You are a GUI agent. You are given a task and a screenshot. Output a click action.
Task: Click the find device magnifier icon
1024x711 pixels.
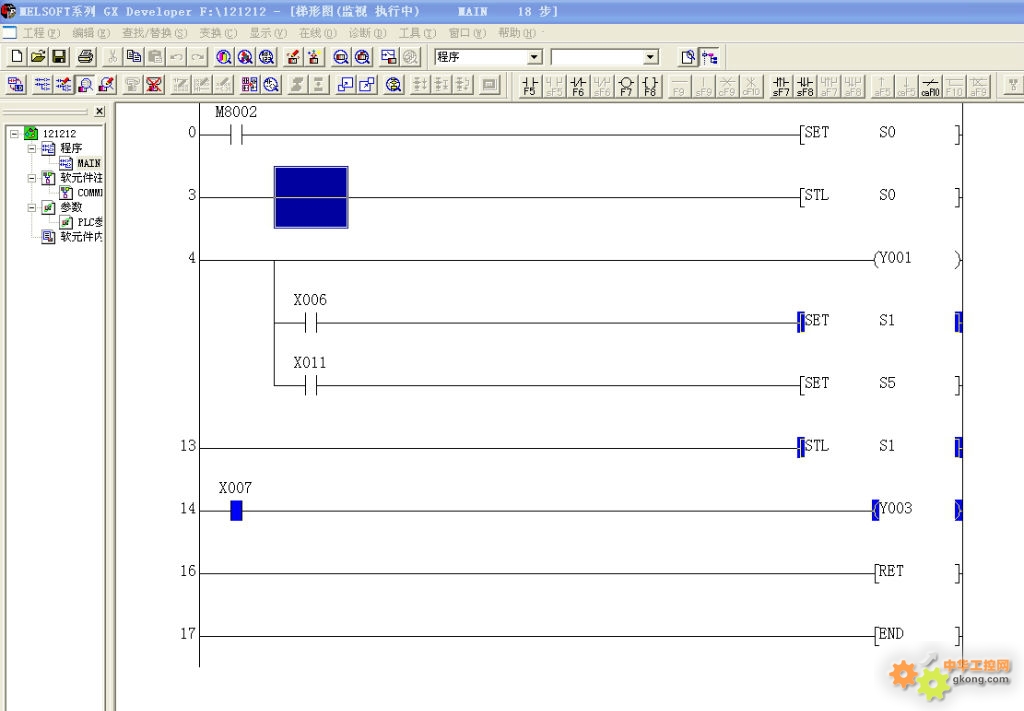[224, 57]
